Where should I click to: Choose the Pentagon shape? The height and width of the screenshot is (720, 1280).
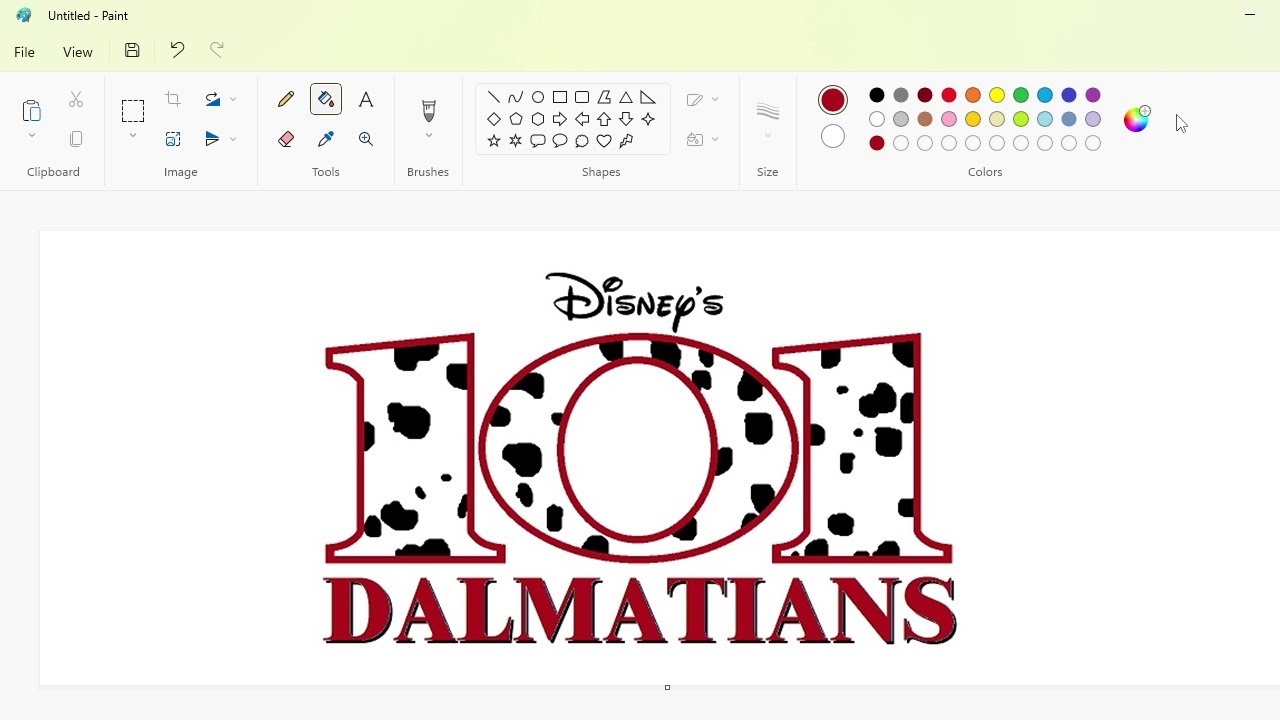pyautogui.click(x=516, y=119)
